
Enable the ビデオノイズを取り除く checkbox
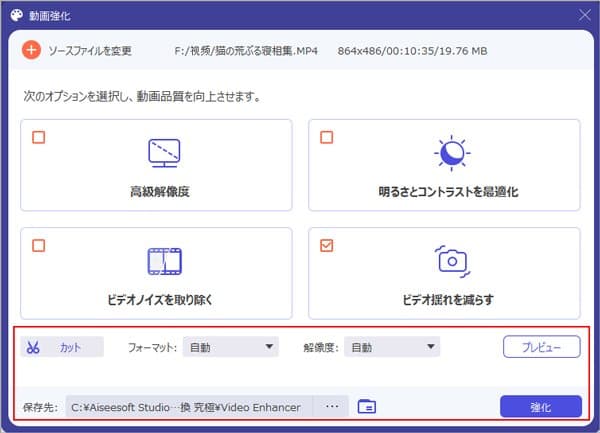[x=39, y=246]
